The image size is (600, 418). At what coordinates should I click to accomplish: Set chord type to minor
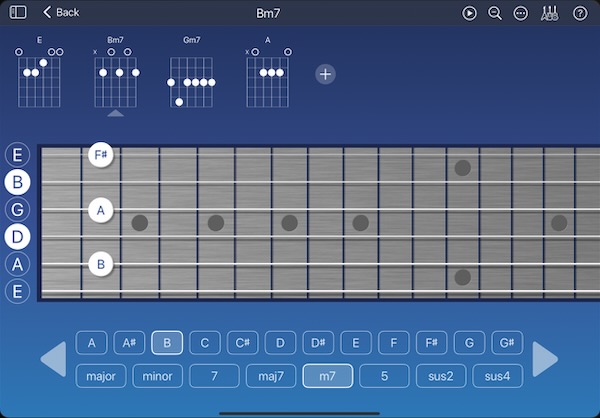click(158, 376)
